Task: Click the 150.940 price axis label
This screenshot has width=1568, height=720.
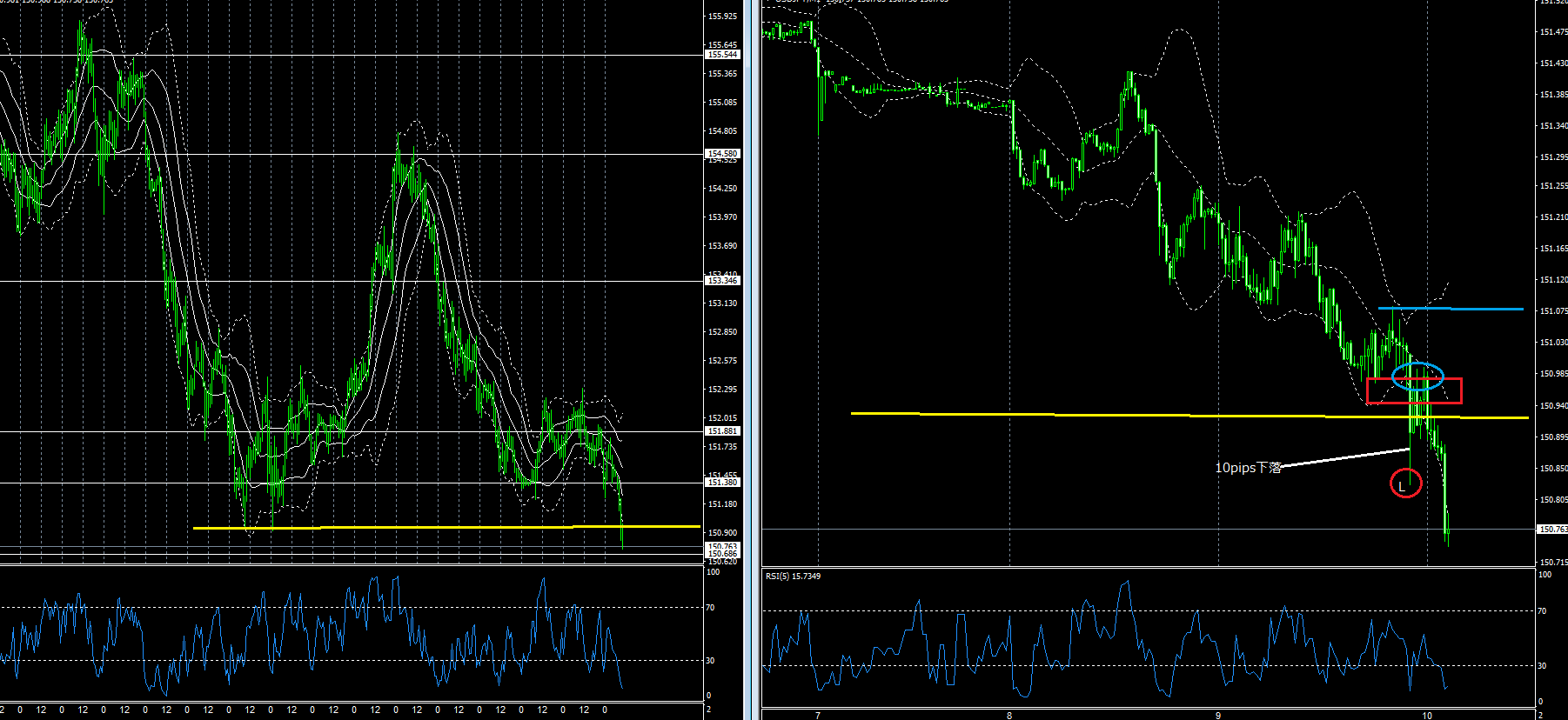Action: click(x=1554, y=405)
